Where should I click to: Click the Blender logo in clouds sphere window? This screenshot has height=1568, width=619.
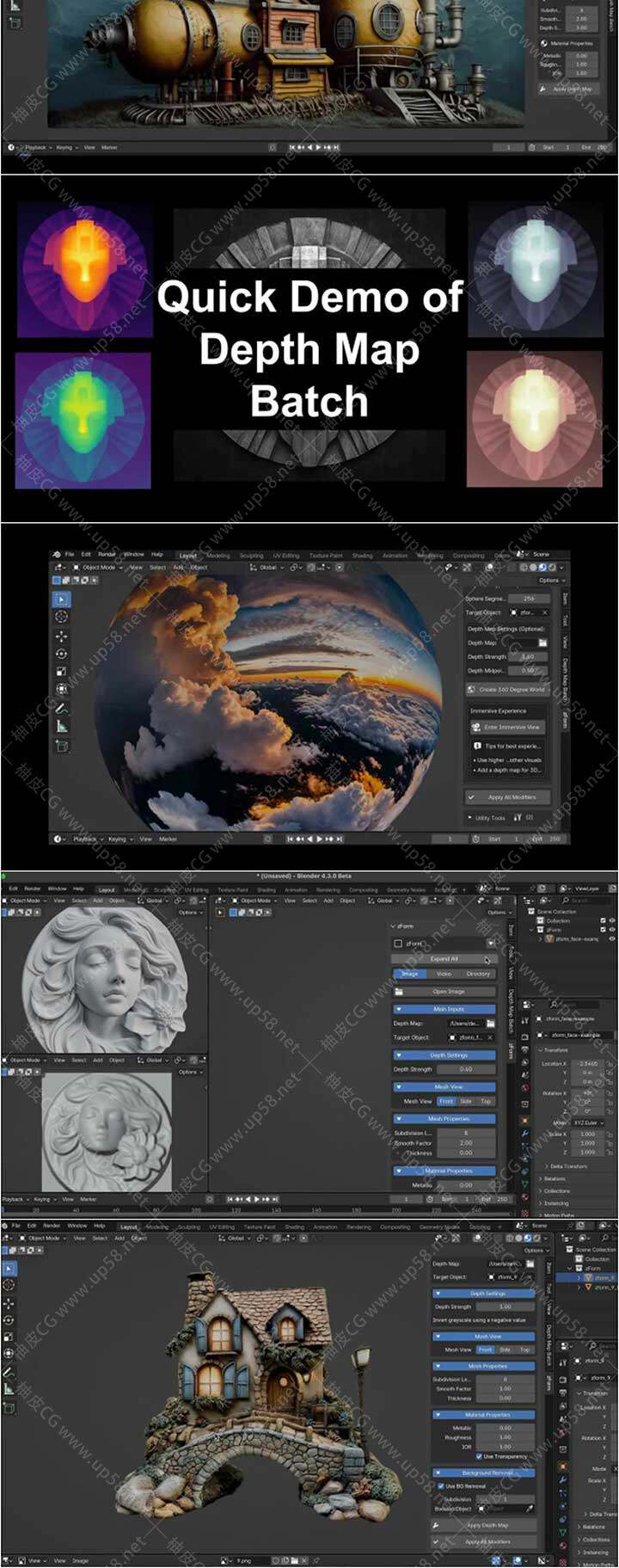point(58,555)
